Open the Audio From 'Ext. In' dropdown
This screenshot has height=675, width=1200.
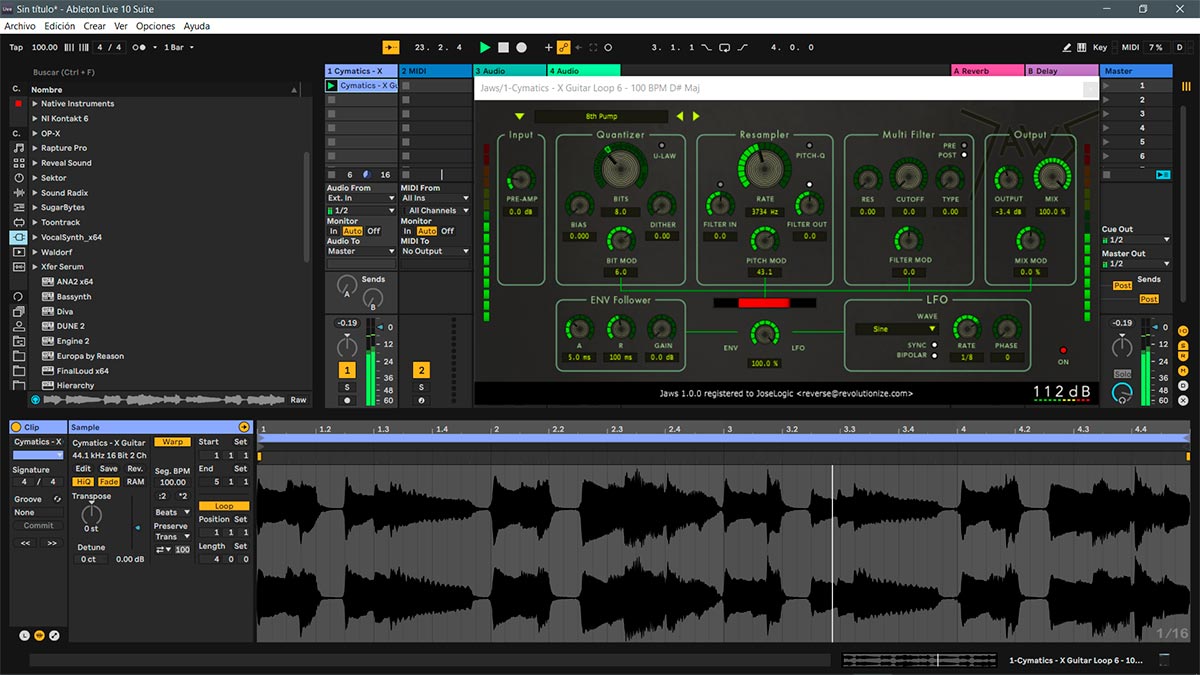pyautogui.click(x=361, y=198)
